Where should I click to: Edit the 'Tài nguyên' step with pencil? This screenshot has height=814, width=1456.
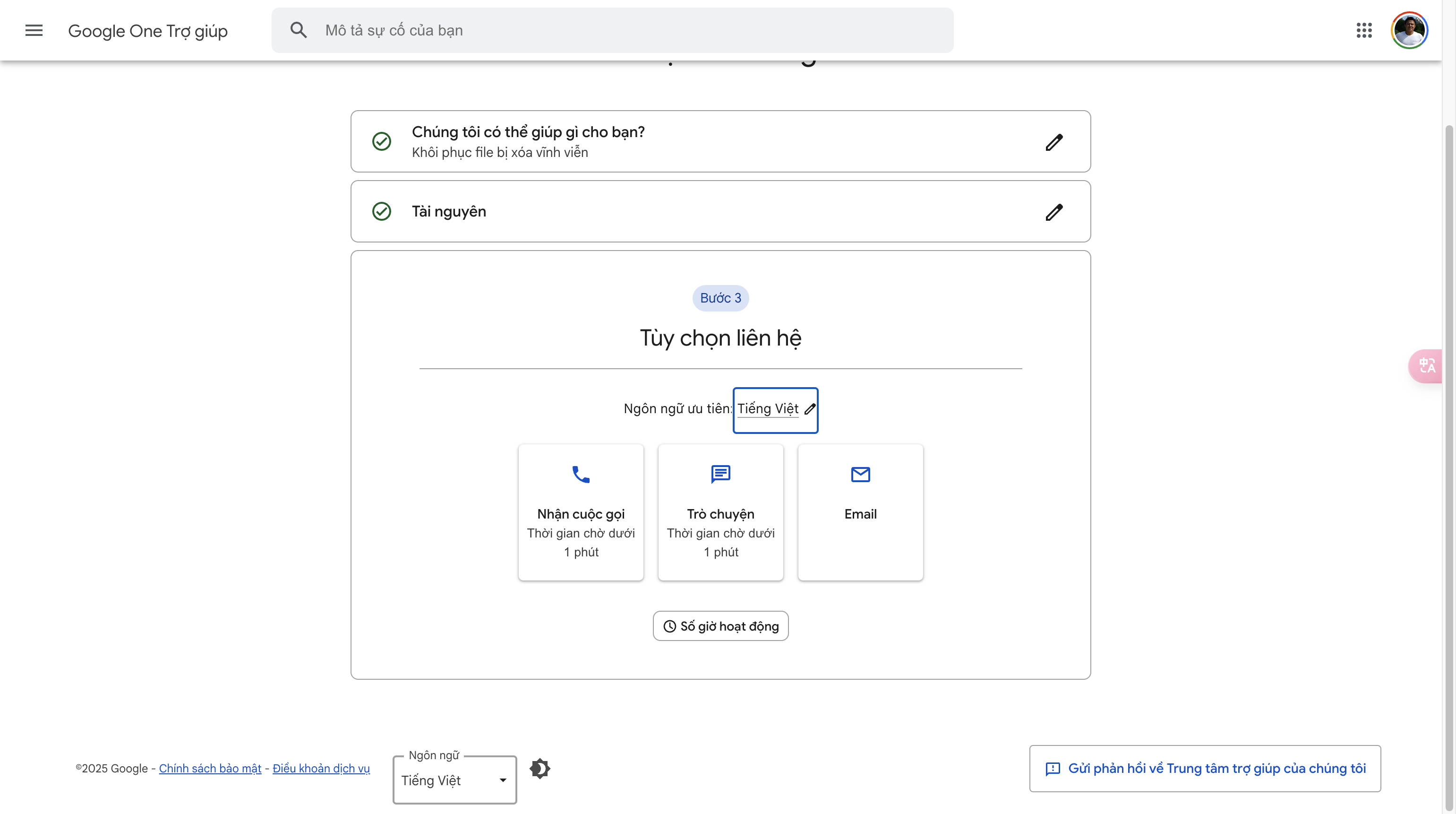1053,212
